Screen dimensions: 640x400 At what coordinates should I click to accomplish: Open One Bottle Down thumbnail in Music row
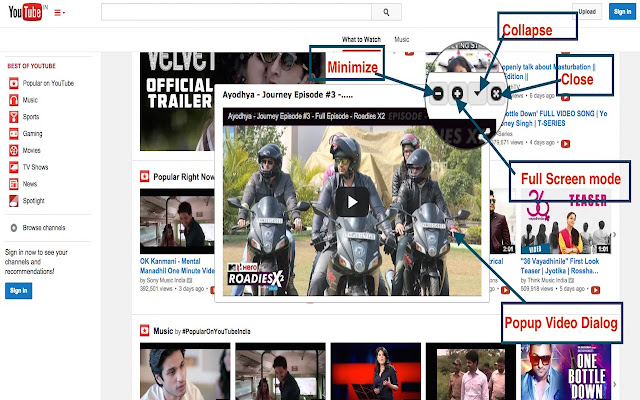566,371
